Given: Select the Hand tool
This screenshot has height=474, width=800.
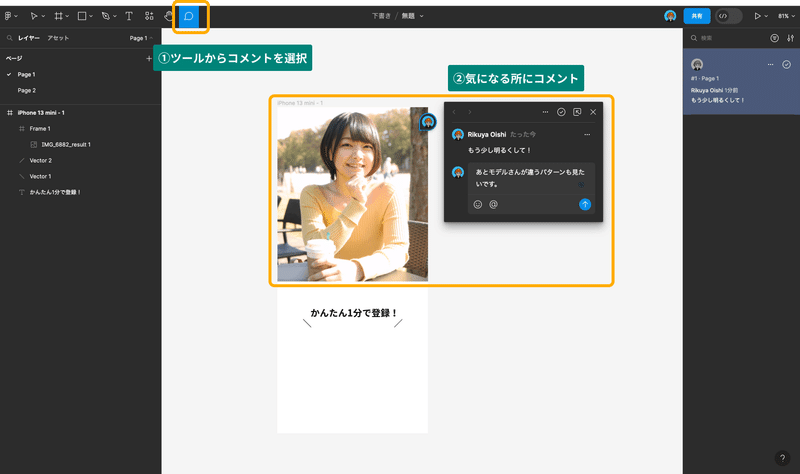Looking at the screenshot, I should [169, 16].
